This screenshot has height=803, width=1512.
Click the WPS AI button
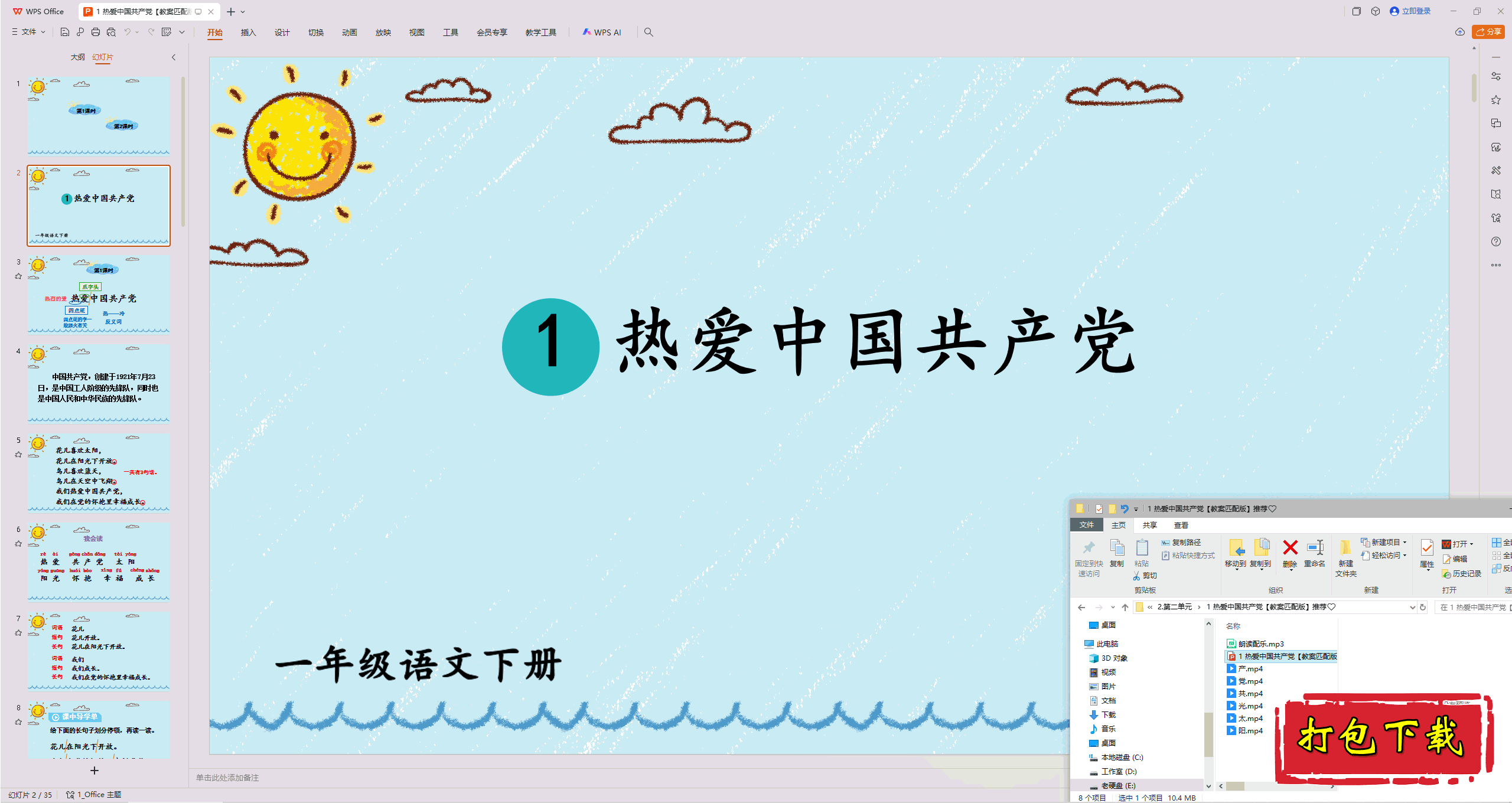(x=602, y=32)
